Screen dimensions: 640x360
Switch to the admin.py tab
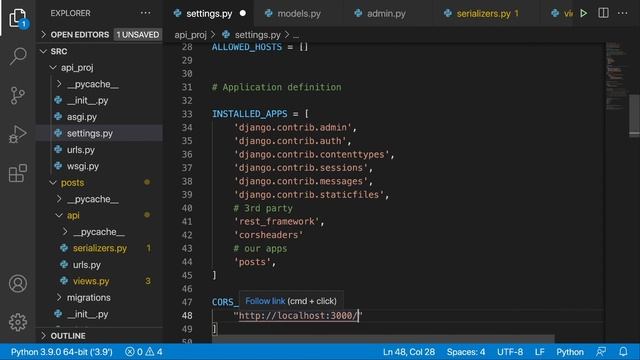pos(386,13)
